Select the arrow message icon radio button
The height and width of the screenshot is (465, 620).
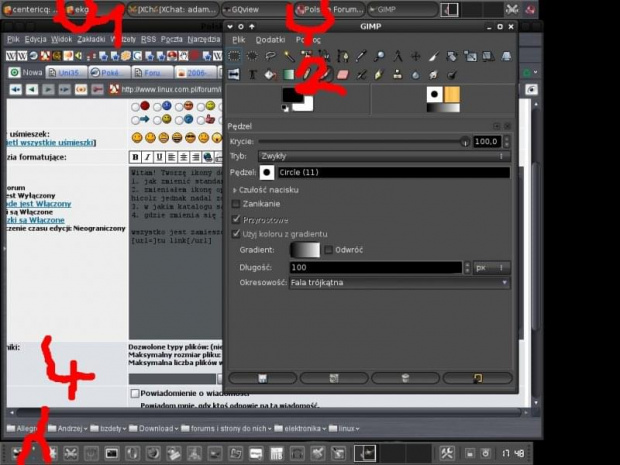[x=135, y=120]
